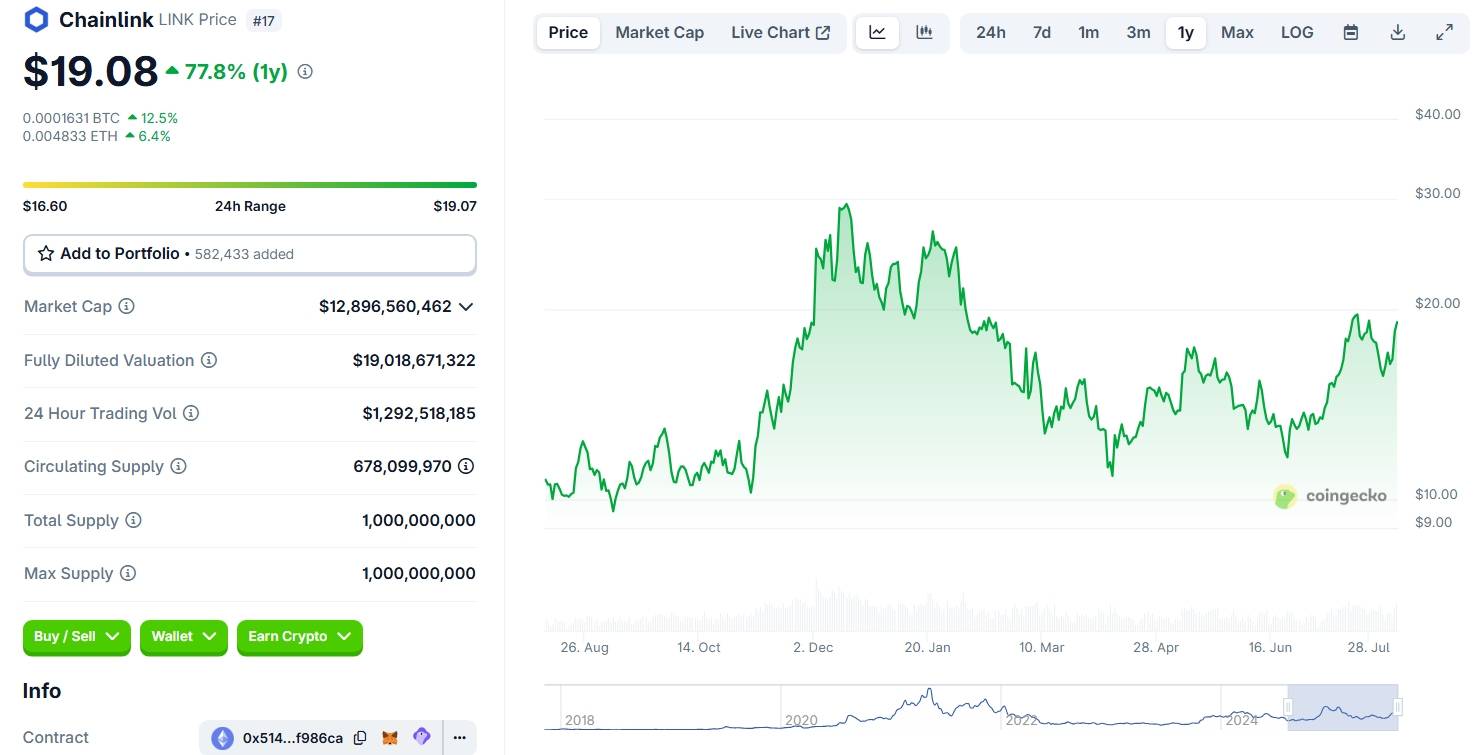This screenshot has height=755, width=1475.
Task: Show Market Cap info tooltip icon
Action: pos(127,306)
